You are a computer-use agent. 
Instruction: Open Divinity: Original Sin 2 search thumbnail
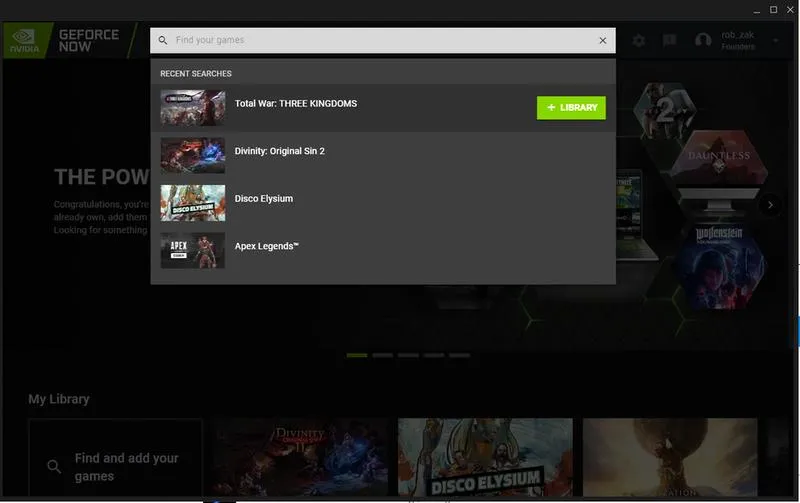tap(193, 155)
